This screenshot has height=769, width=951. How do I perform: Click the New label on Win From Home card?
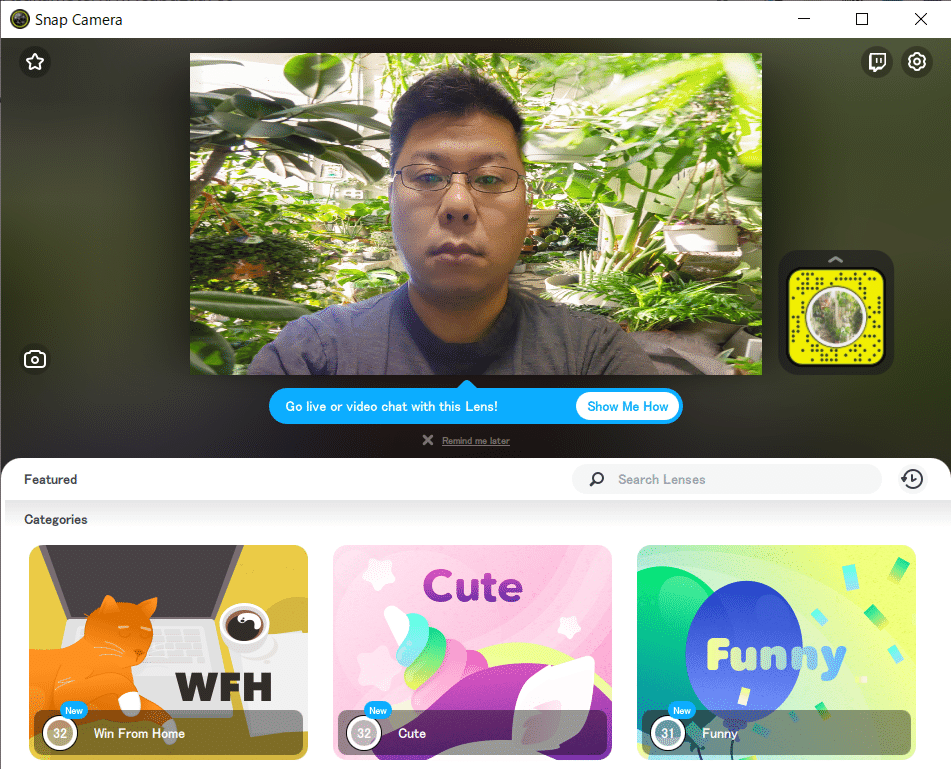point(74,711)
